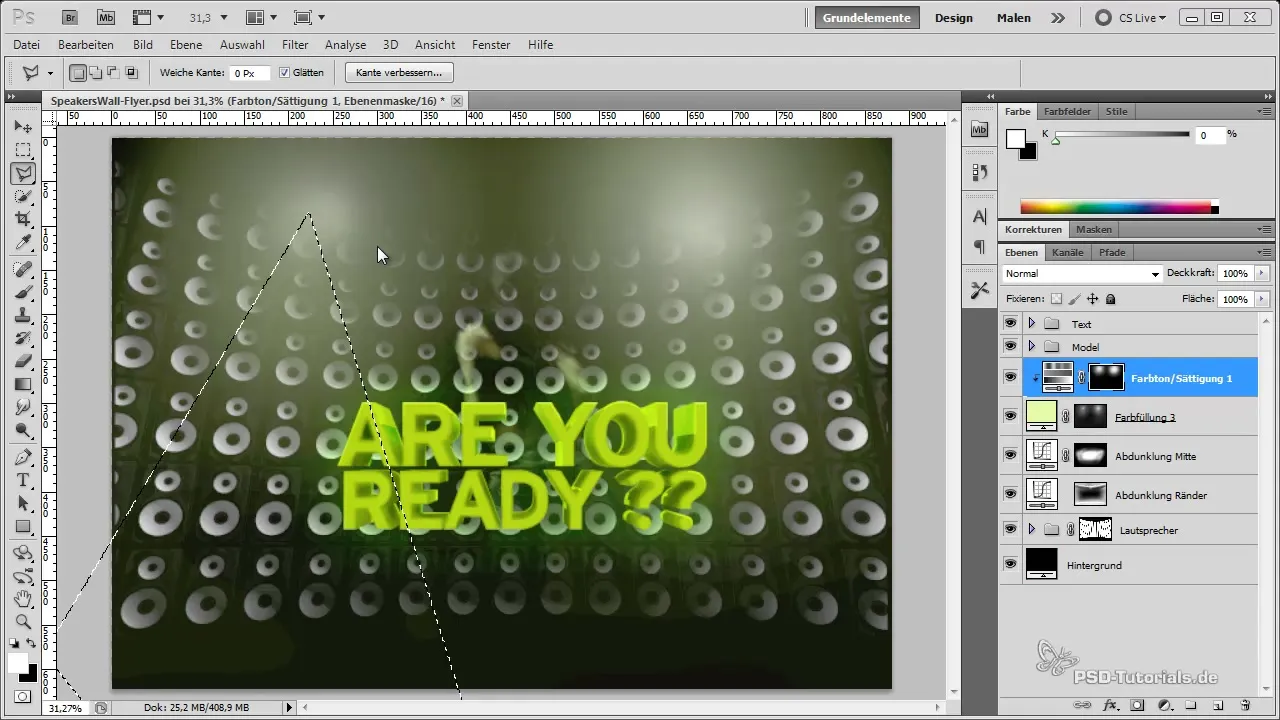The height and width of the screenshot is (720, 1280).
Task: Expand the Model layer group
Action: pyautogui.click(x=1031, y=347)
